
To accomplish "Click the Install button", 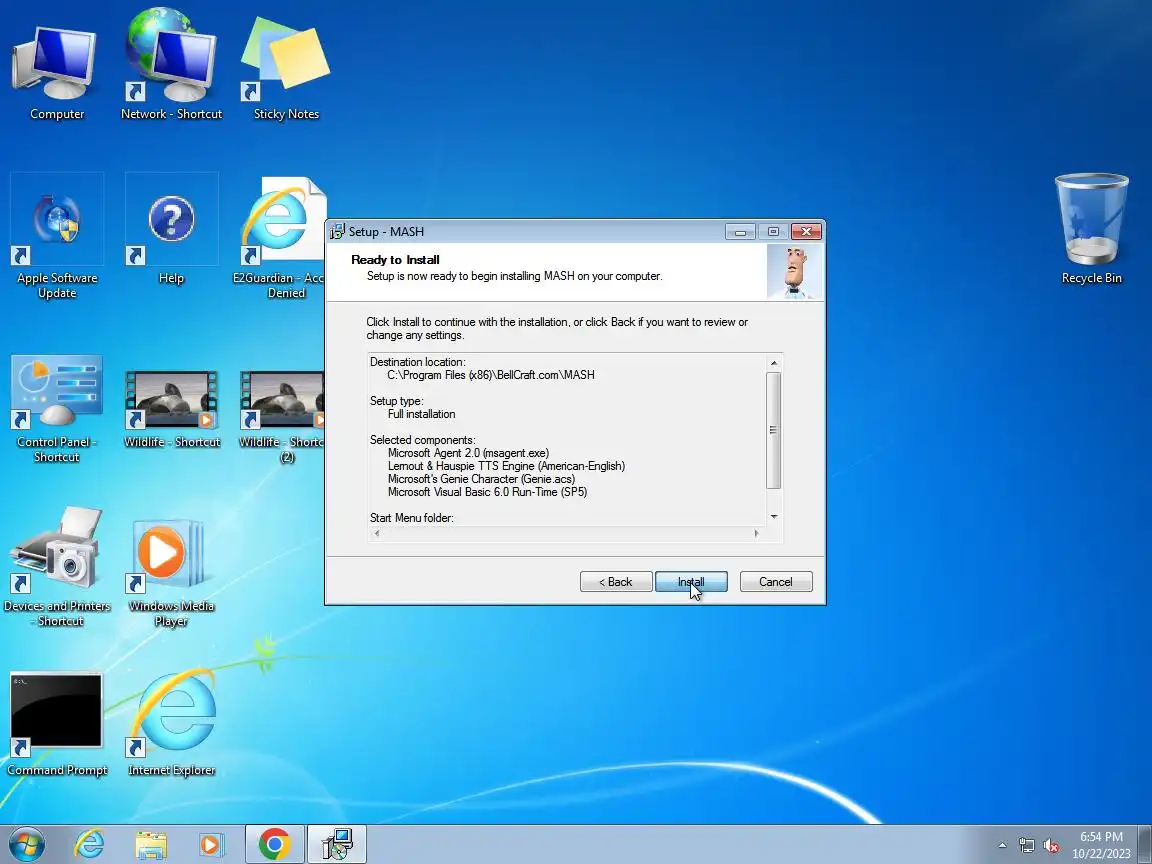I will [691, 582].
